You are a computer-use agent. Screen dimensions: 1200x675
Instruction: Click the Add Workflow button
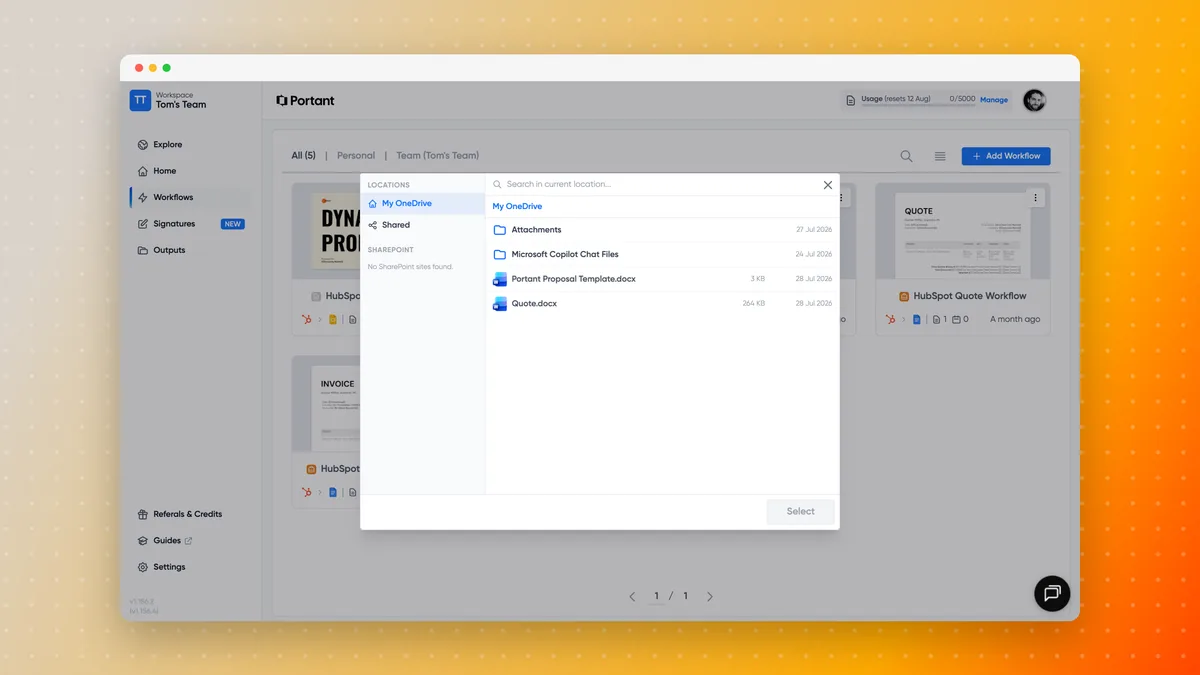(x=1006, y=156)
